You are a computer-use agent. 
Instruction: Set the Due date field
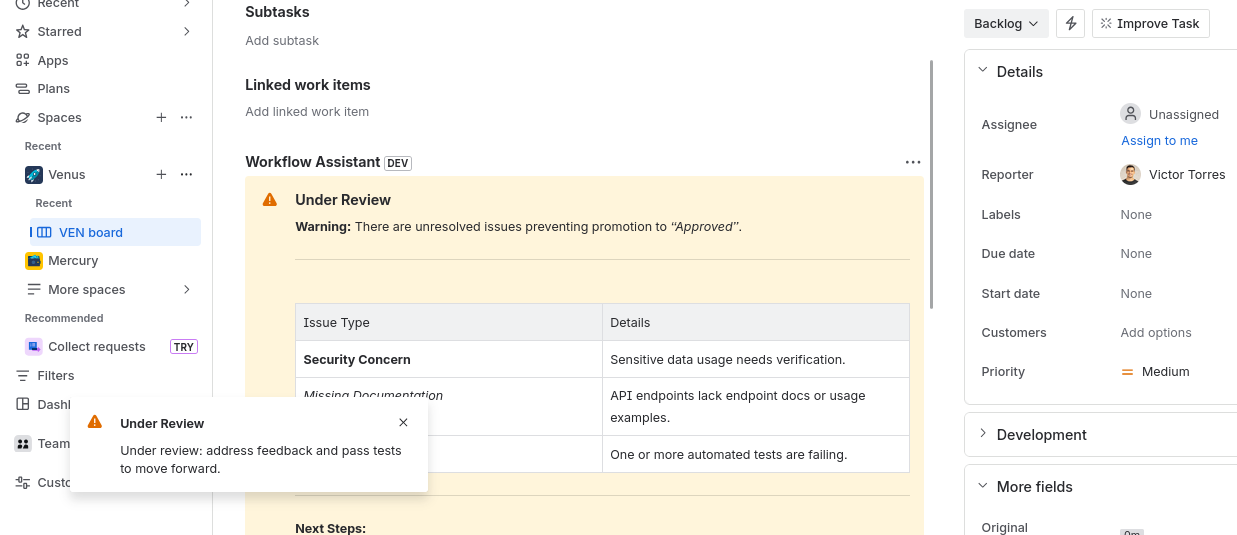click(x=1136, y=254)
